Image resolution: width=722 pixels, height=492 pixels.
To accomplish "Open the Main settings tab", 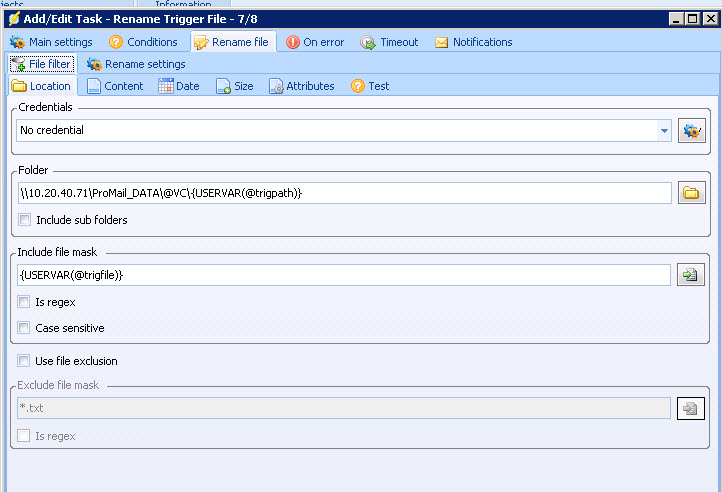I will 51,42.
